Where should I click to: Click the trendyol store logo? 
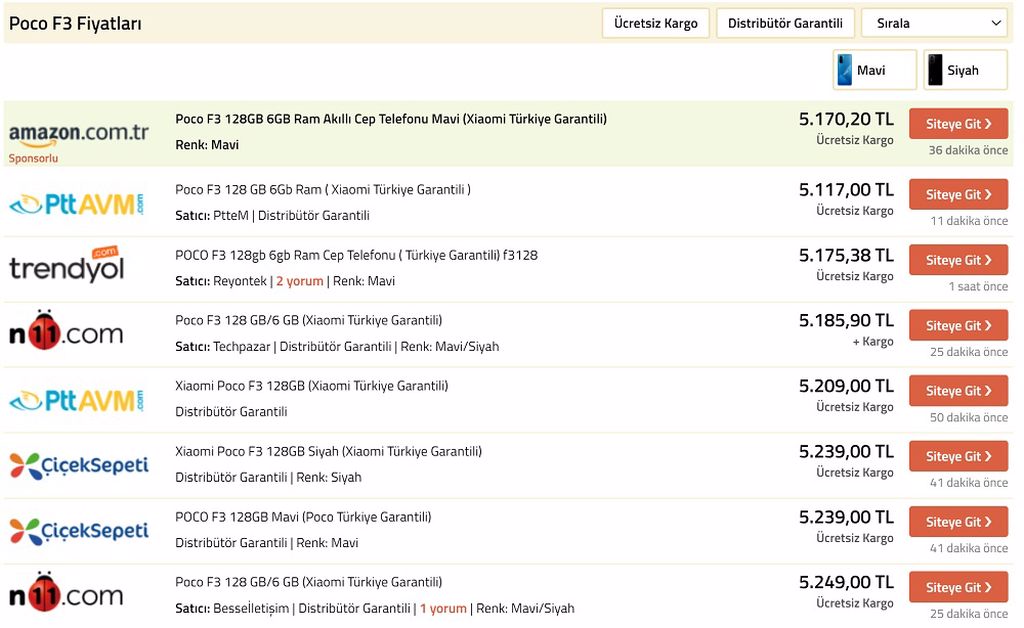(x=67, y=265)
